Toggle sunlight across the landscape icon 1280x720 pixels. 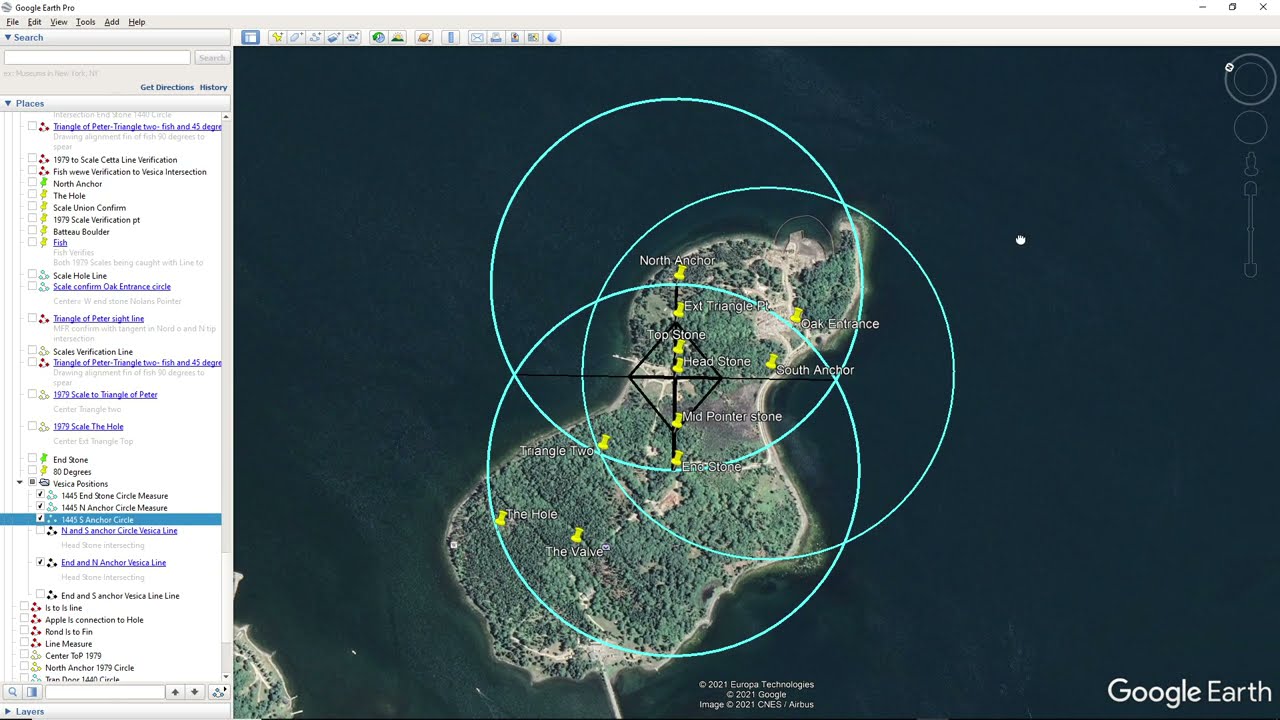[x=397, y=37]
